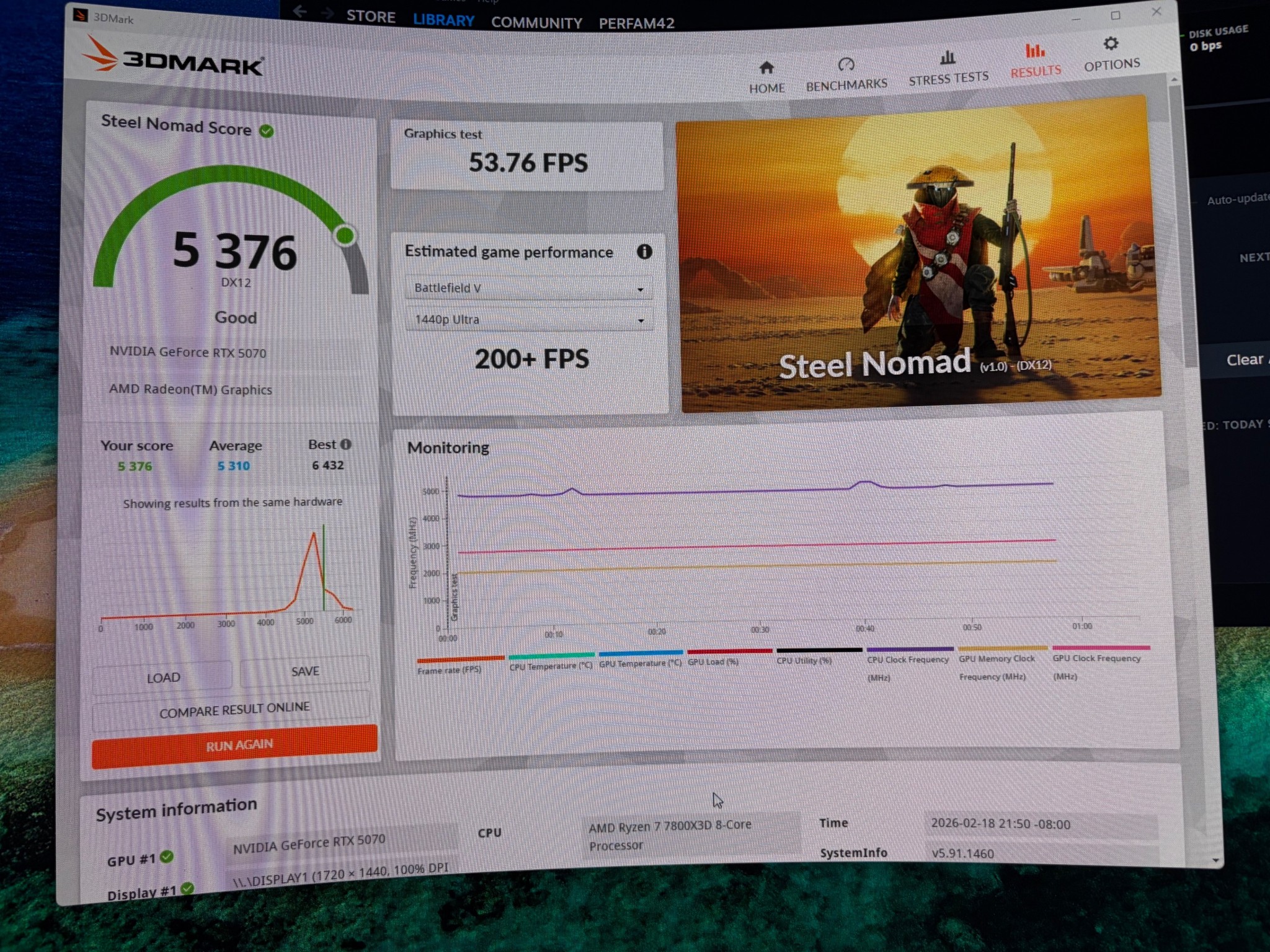Click the LOAD button
1270x952 pixels.
(x=162, y=677)
